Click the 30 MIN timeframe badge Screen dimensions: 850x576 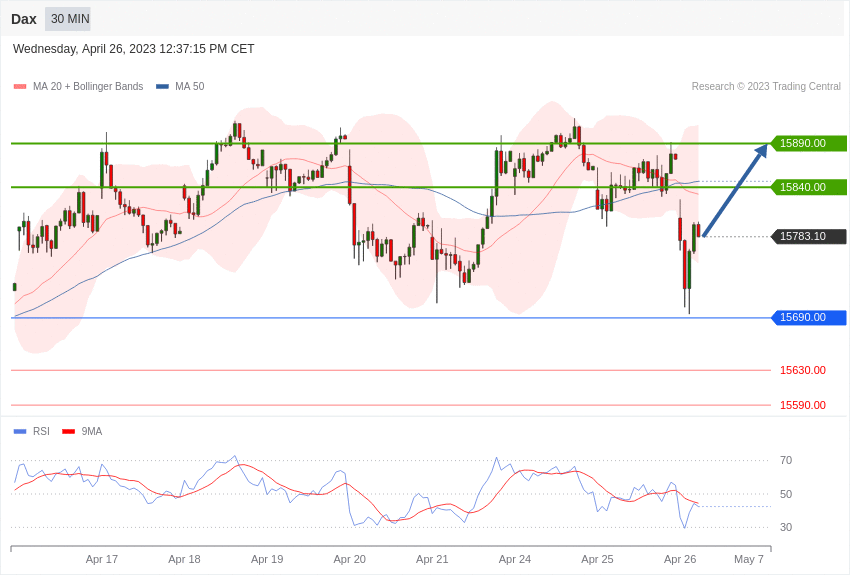click(68, 19)
